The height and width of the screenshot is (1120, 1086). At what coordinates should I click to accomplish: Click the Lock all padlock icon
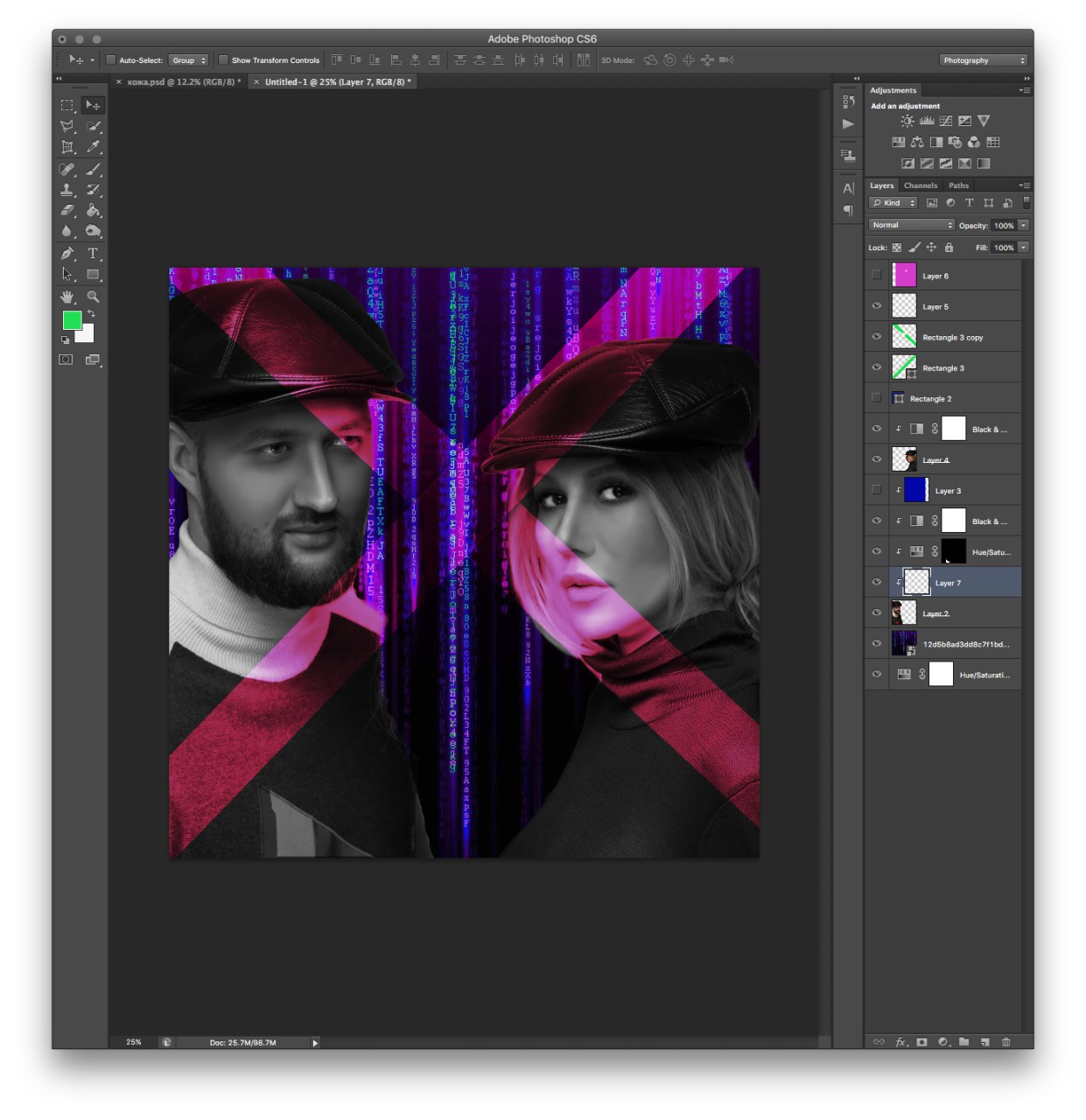[949, 248]
